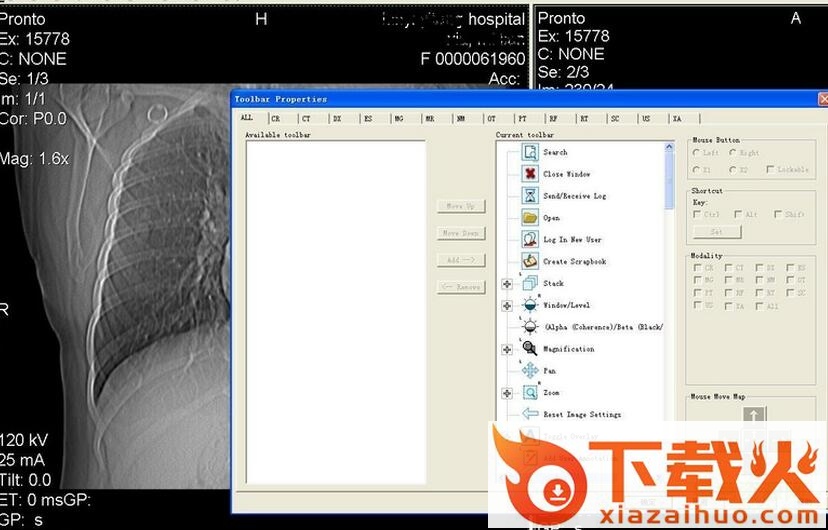Image resolution: width=828 pixels, height=530 pixels.
Task: Toggle the Lockable checkbox
Action: 770,170
